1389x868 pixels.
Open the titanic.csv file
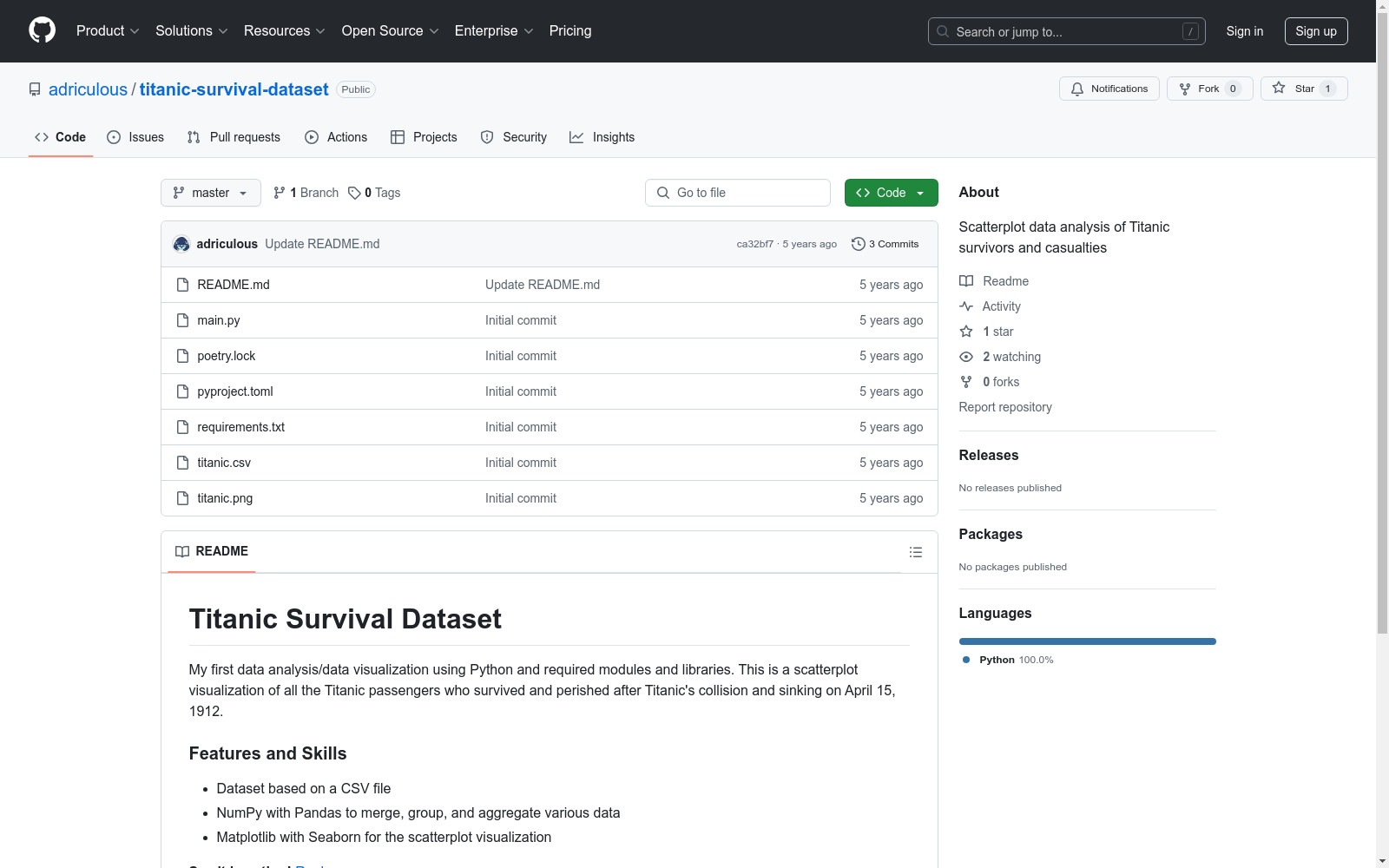pos(224,463)
